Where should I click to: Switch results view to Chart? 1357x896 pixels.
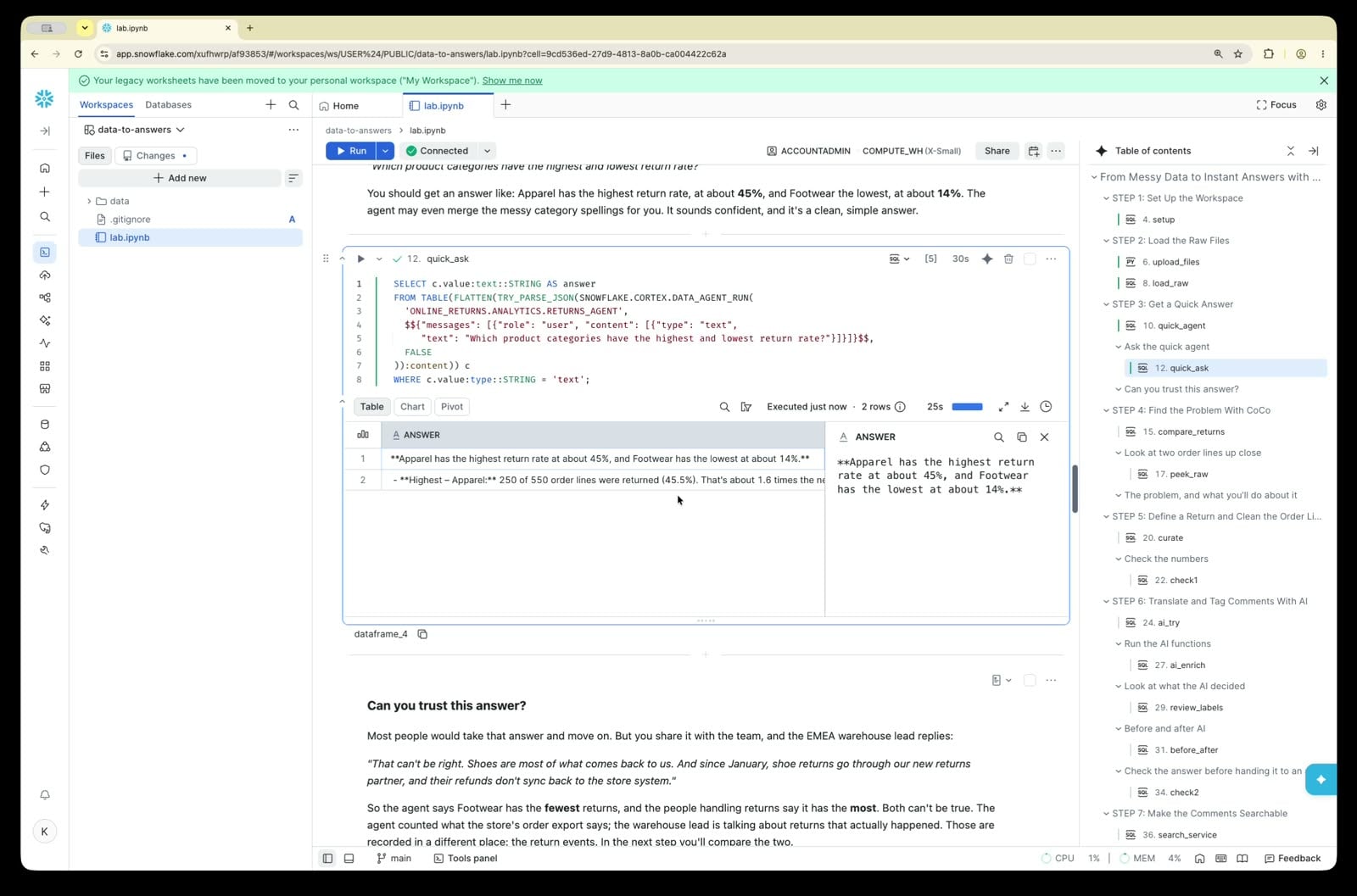pos(412,407)
